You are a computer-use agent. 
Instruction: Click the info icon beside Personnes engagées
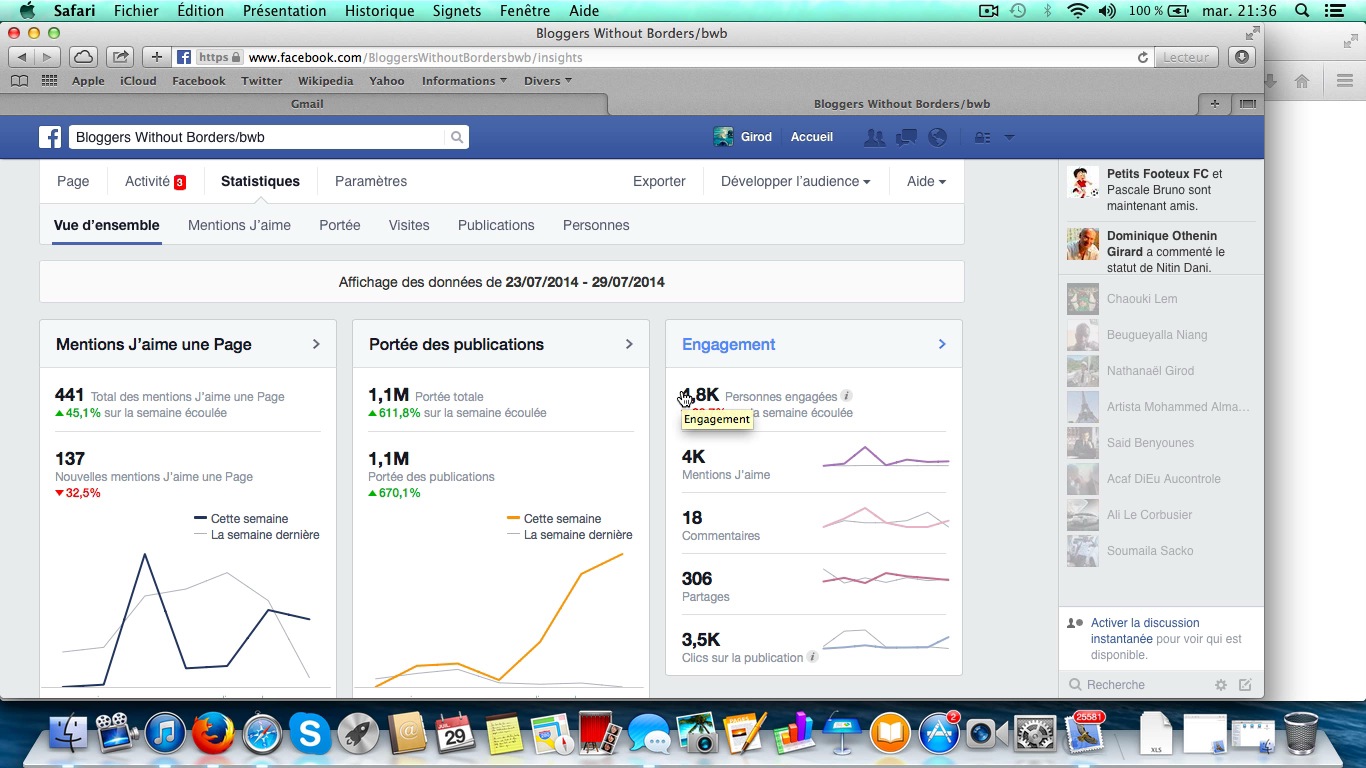click(846, 396)
